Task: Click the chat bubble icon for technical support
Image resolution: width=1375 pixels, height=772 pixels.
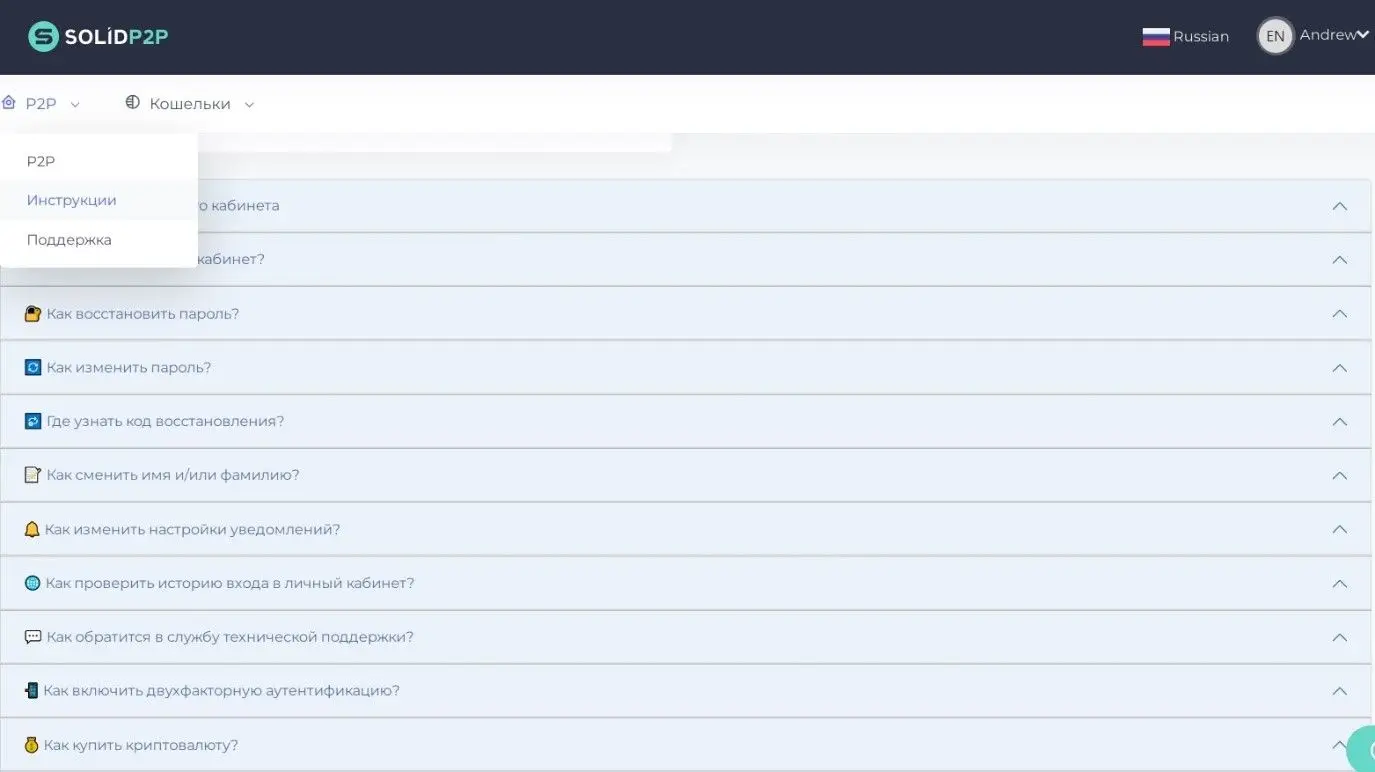Action: (33, 637)
